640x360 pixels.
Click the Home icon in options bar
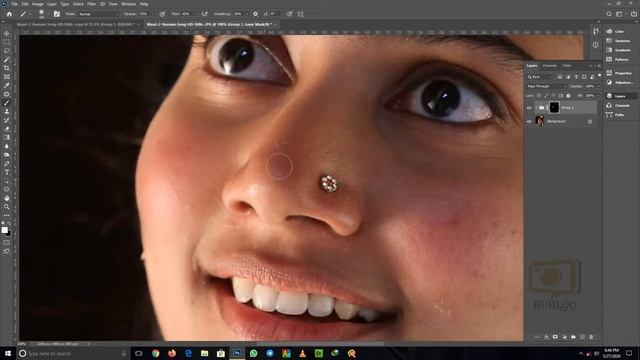9,14
